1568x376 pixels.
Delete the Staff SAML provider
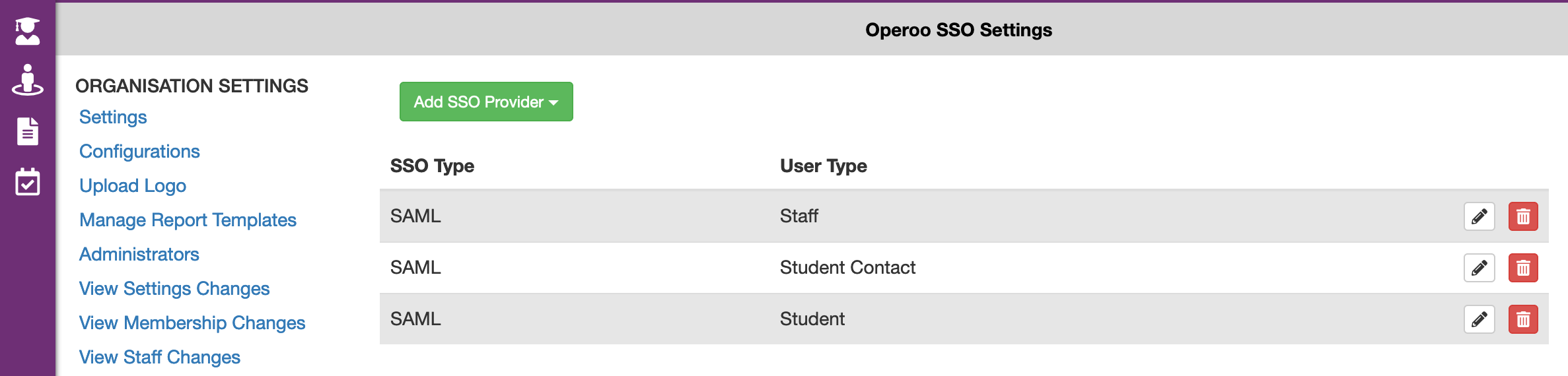coord(1522,216)
